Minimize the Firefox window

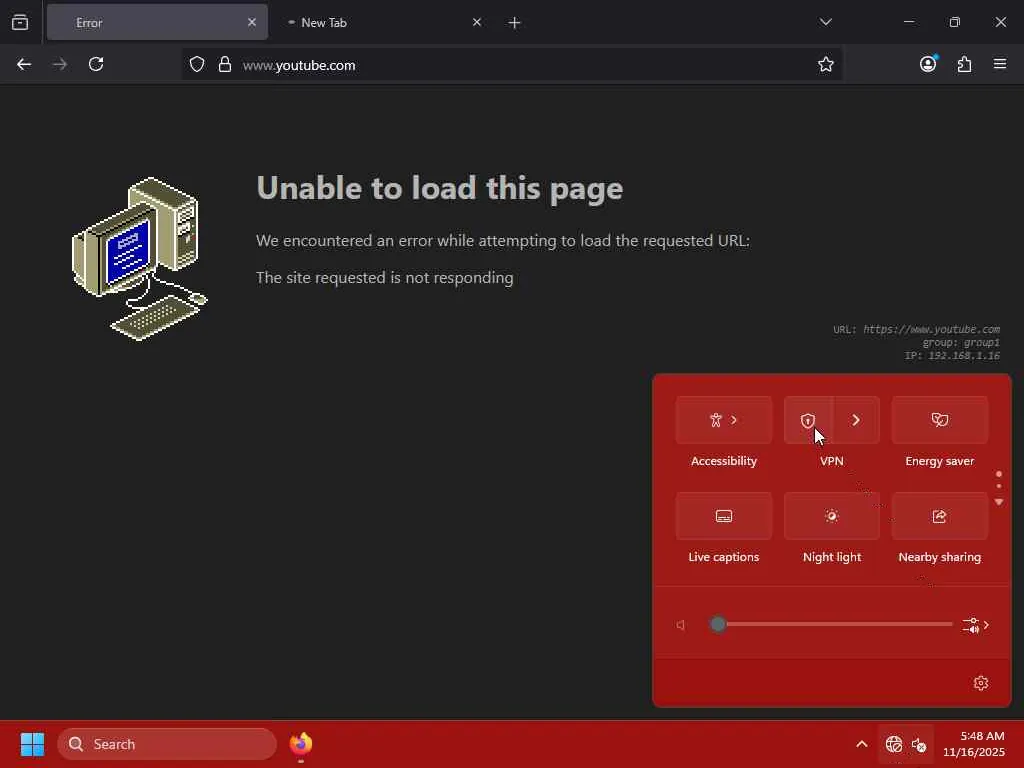[909, 22]
